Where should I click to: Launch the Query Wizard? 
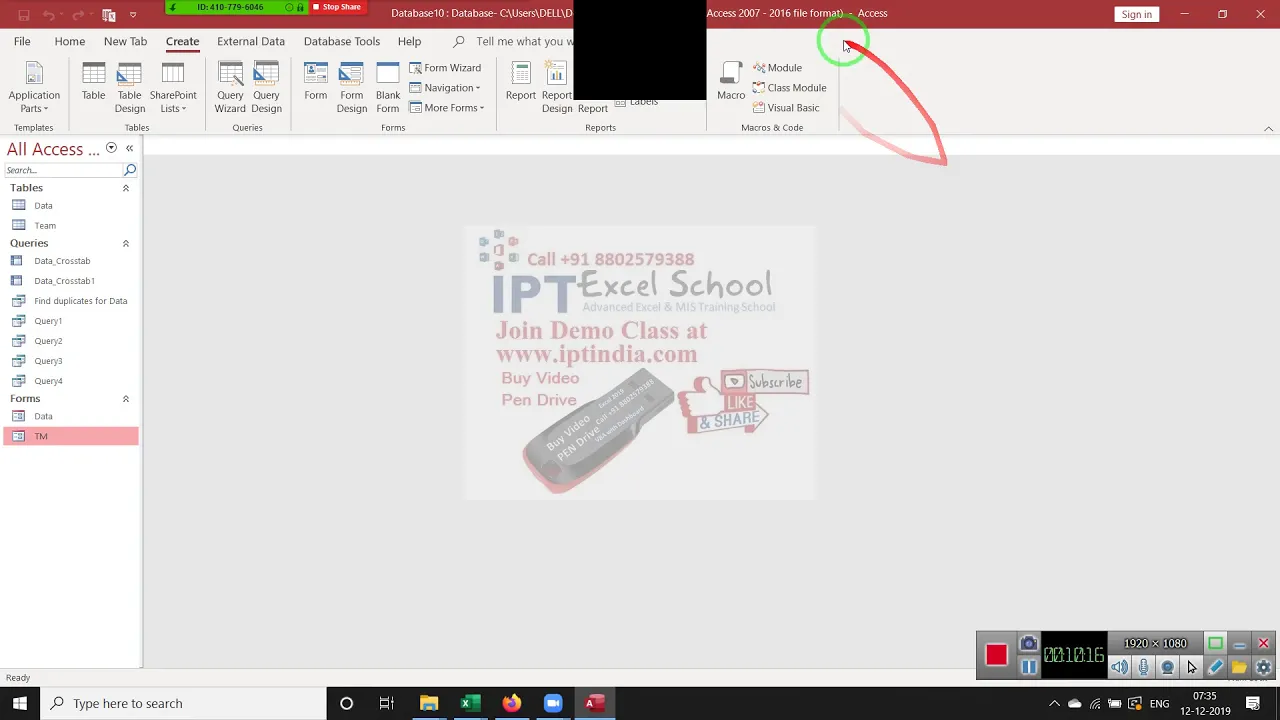click(x=230, y=88)
